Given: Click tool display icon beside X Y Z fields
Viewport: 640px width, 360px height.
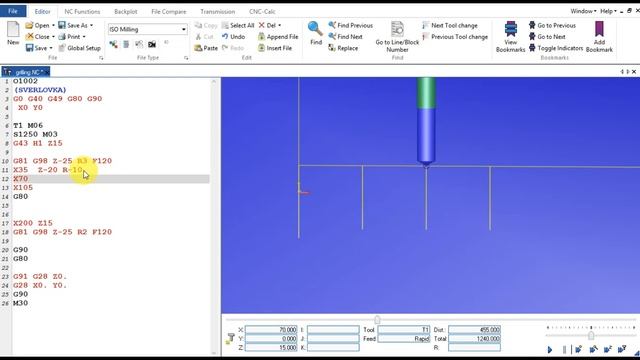Looking at the screenshot, I should coord(230,338).
